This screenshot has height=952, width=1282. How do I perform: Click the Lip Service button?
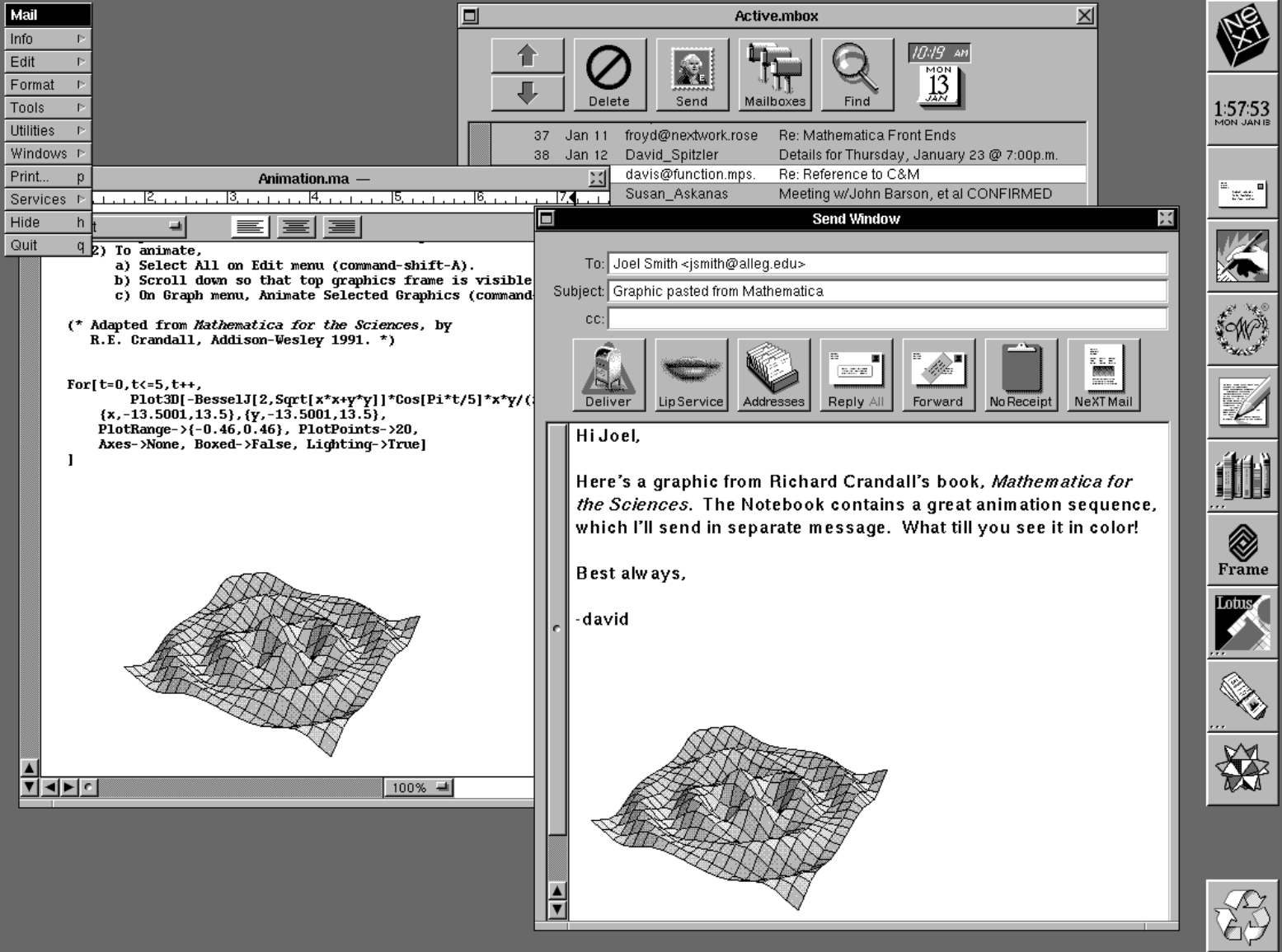691,375
